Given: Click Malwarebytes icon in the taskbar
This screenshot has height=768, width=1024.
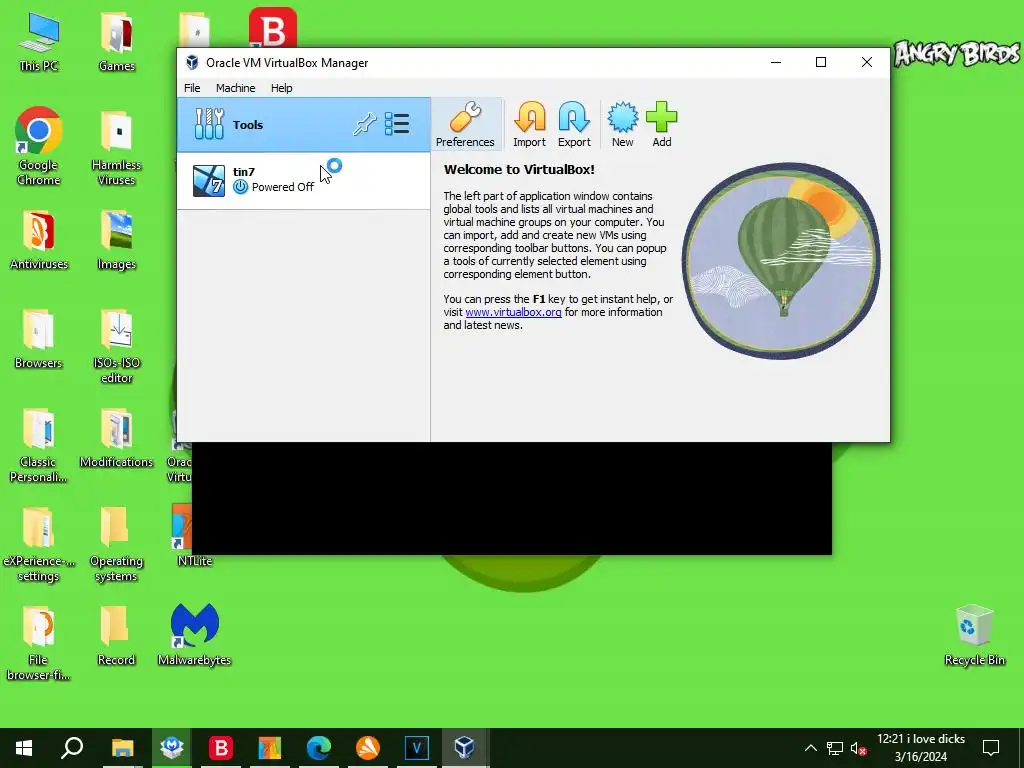Looking at the screenshot, I should tap(172, 748).
